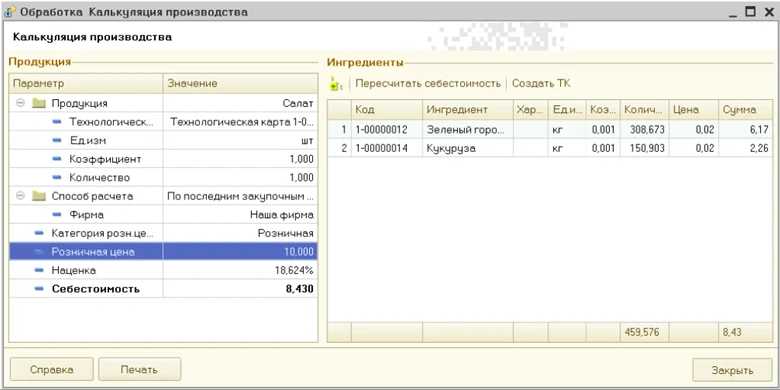The width and height of the screenshot is (780, 390).
Task: Click the Печать button
Action: (x=139, y=370)
